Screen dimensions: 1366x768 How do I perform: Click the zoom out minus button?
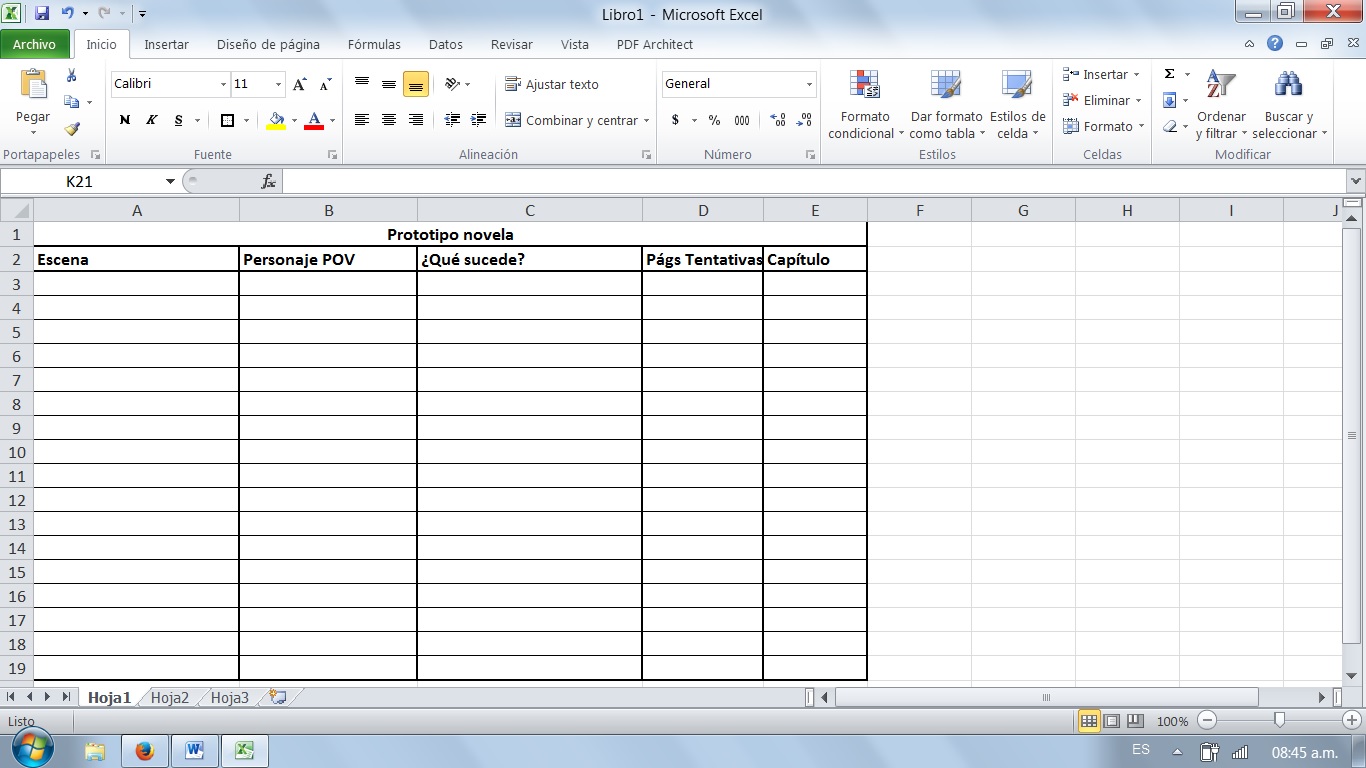click(x=1207, y=720)
